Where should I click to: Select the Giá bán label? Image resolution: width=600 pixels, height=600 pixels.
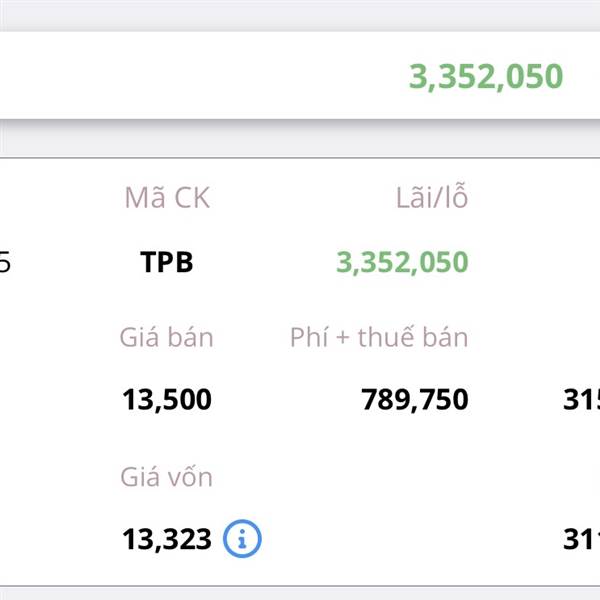tap(166, 337)
